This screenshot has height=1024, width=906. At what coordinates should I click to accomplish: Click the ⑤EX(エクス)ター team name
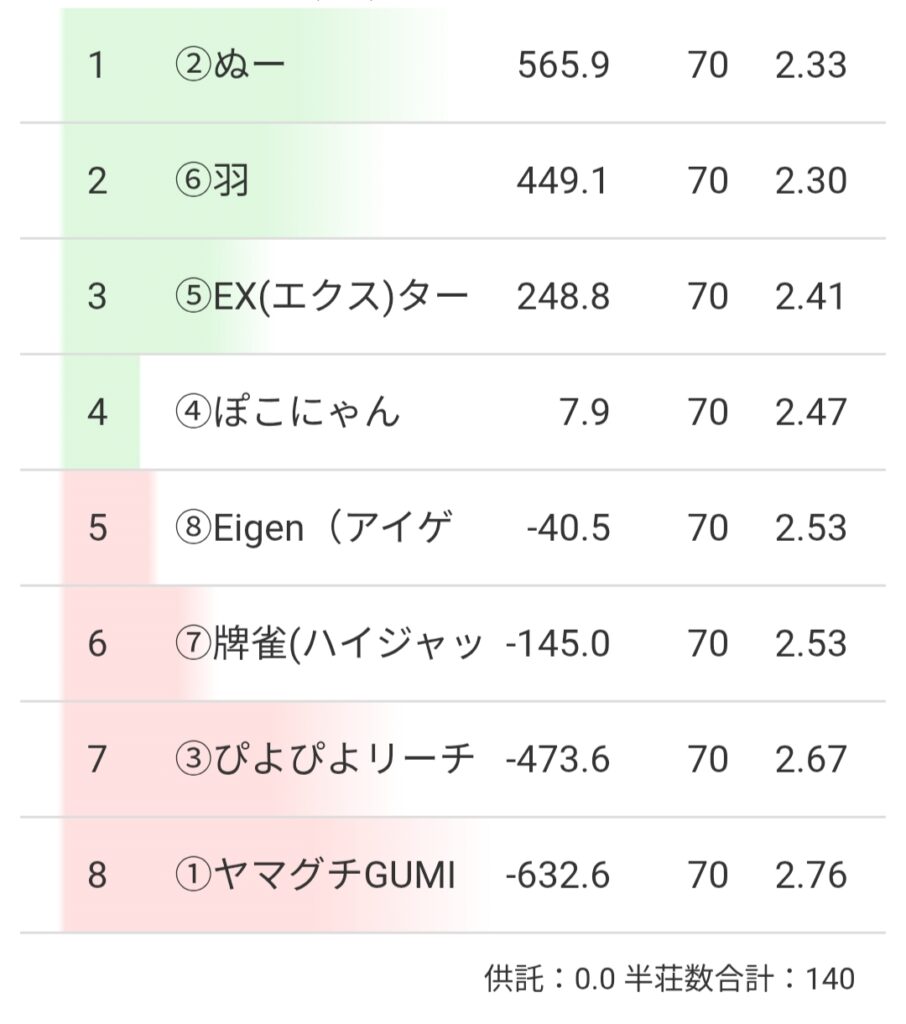click(x=321, y=297)
